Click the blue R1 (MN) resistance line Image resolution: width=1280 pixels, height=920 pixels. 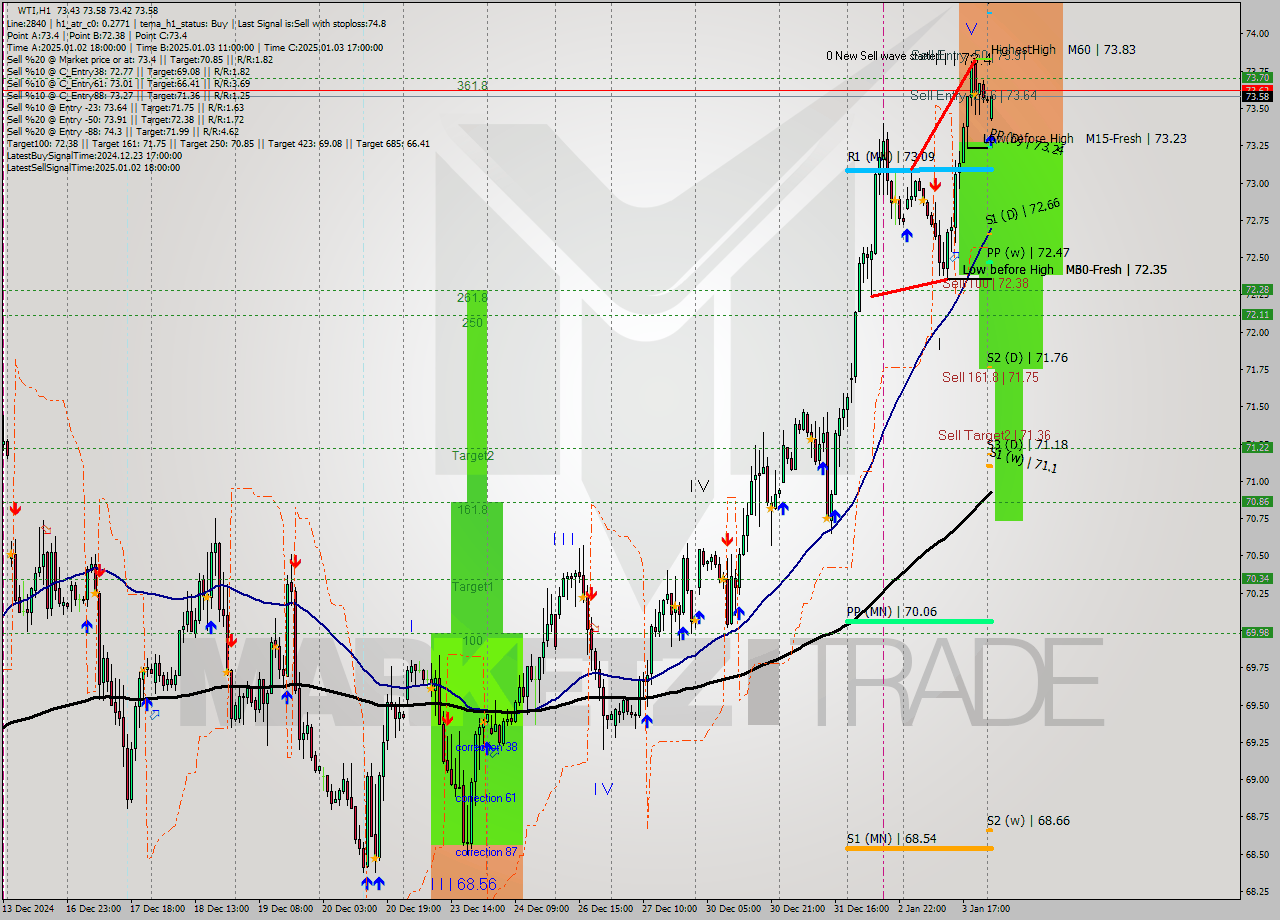[919, 170]
